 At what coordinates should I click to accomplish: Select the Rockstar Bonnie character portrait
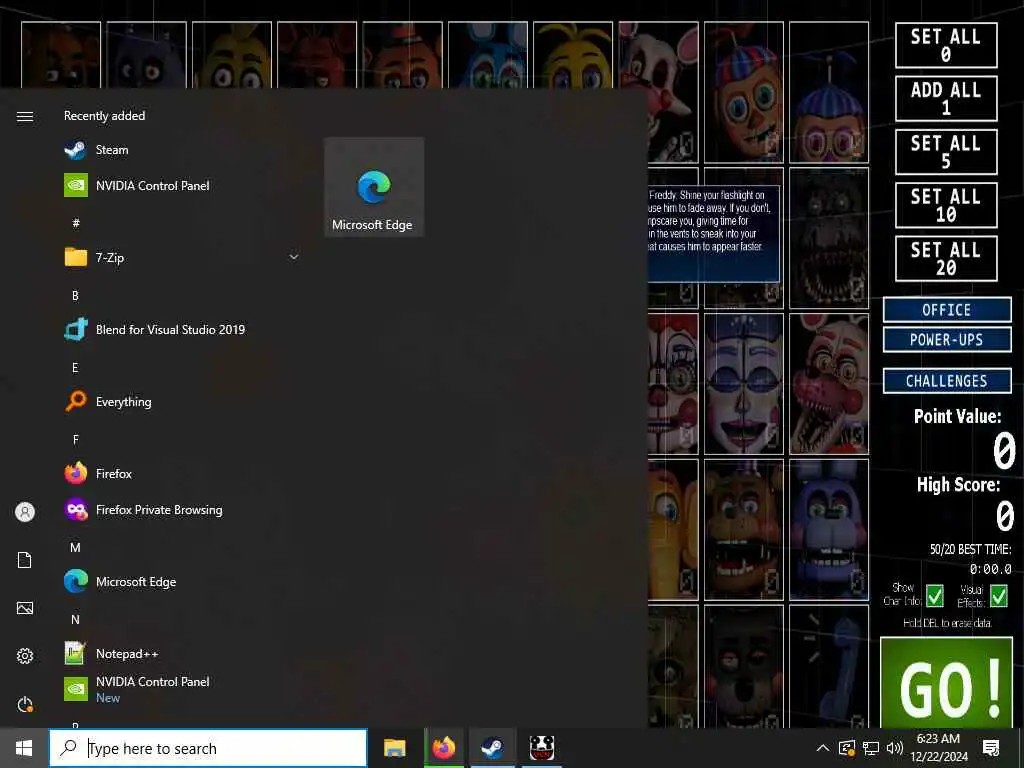[829, 530]
